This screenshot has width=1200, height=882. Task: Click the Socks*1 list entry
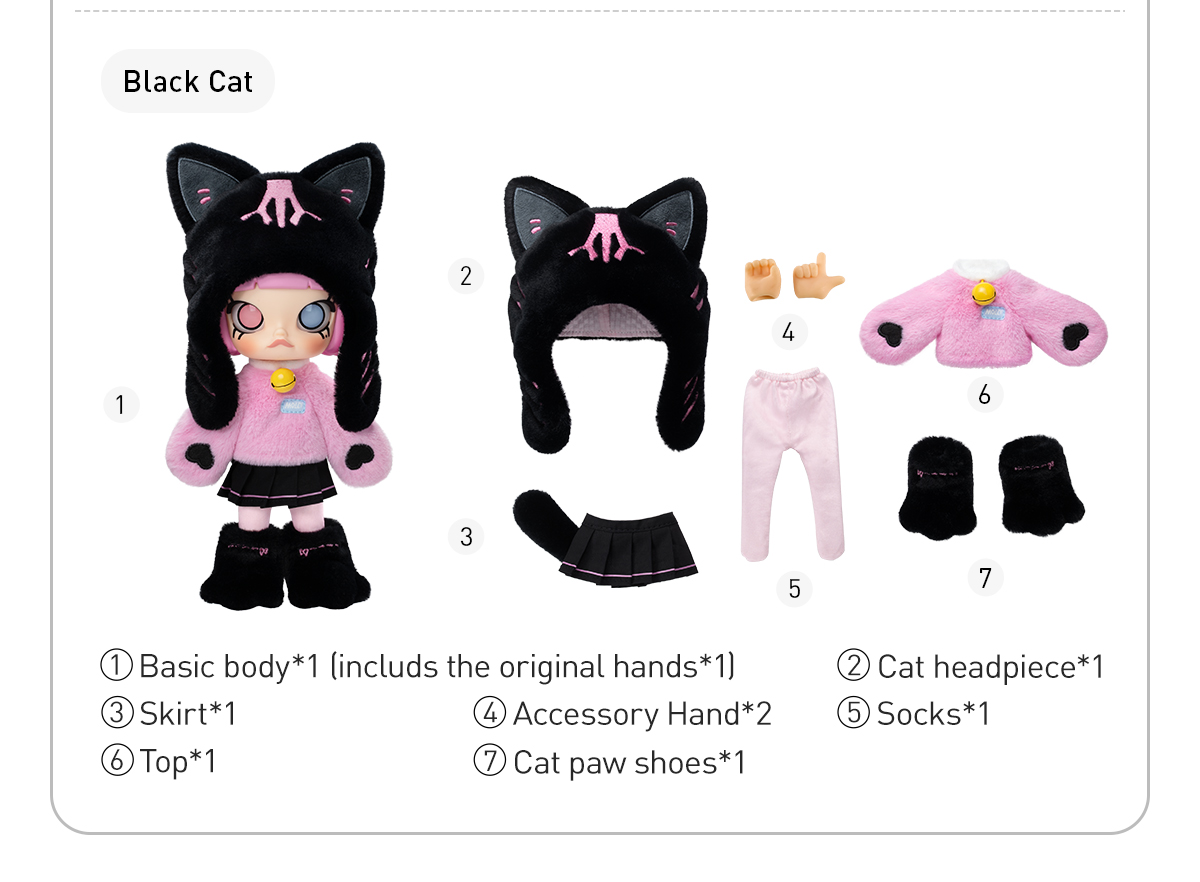pyautogui.click(x=913, y=714)
